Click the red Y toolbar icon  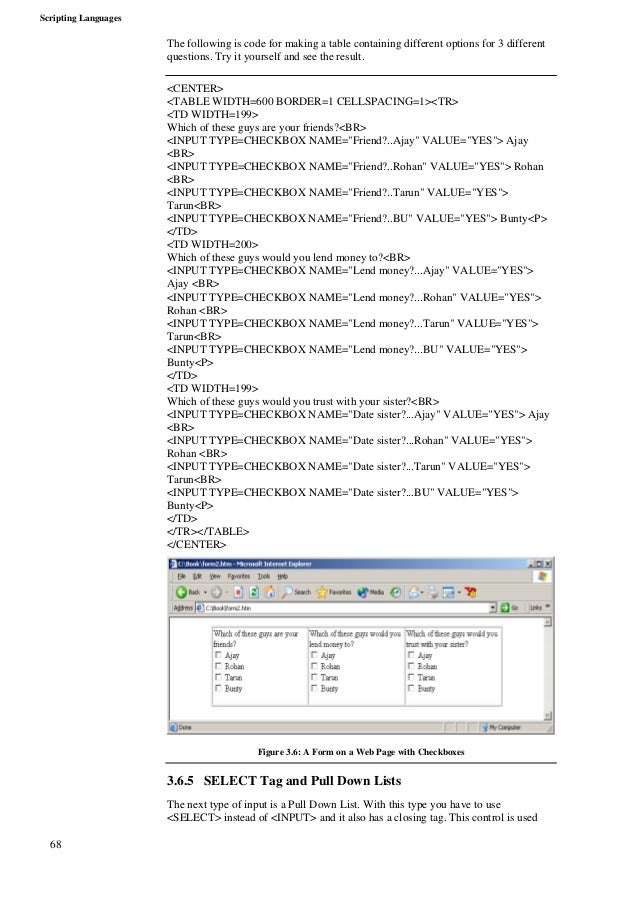470,592
